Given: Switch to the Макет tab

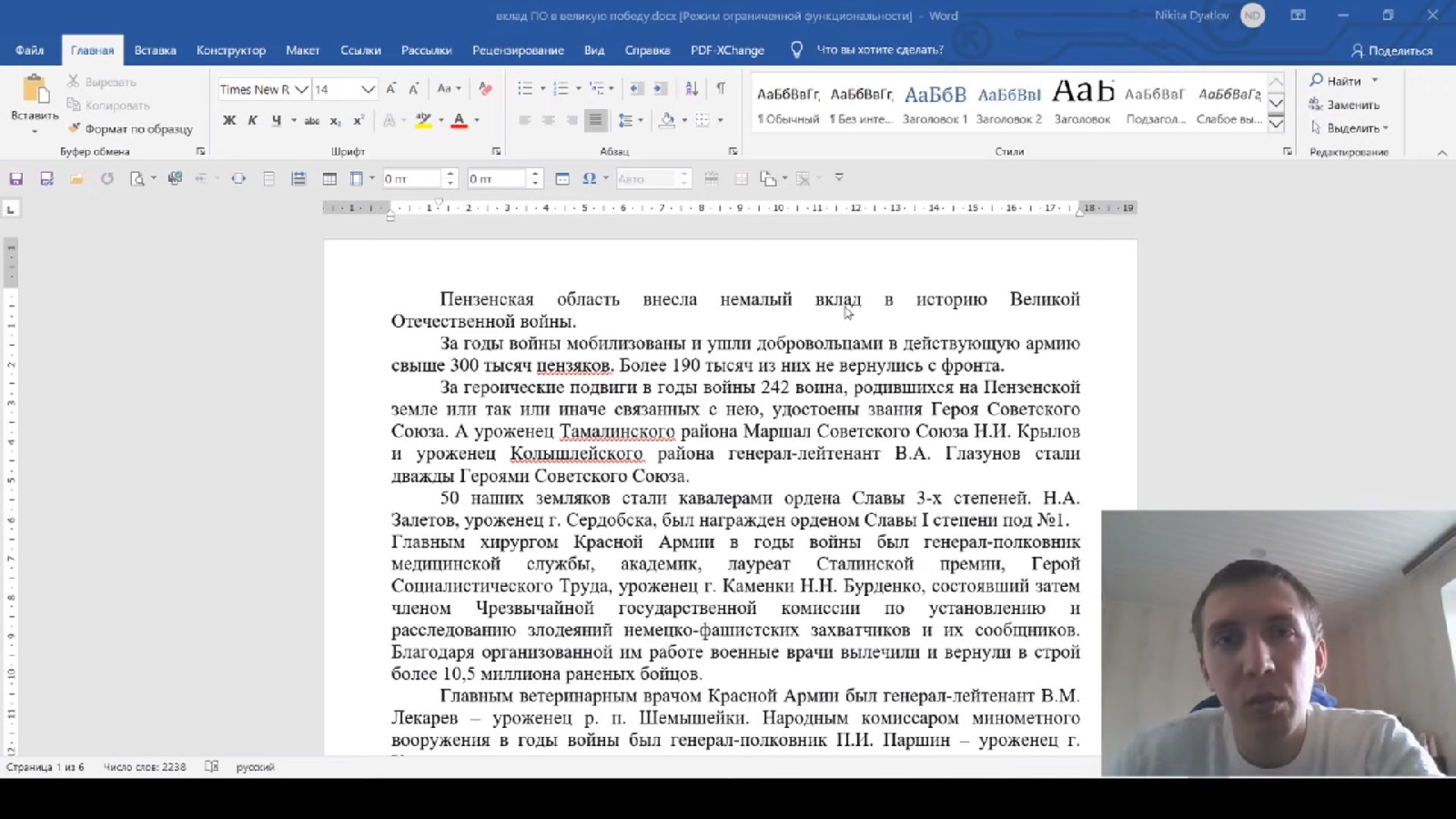Looking at the screenshot, I should (x=302, y=50).
